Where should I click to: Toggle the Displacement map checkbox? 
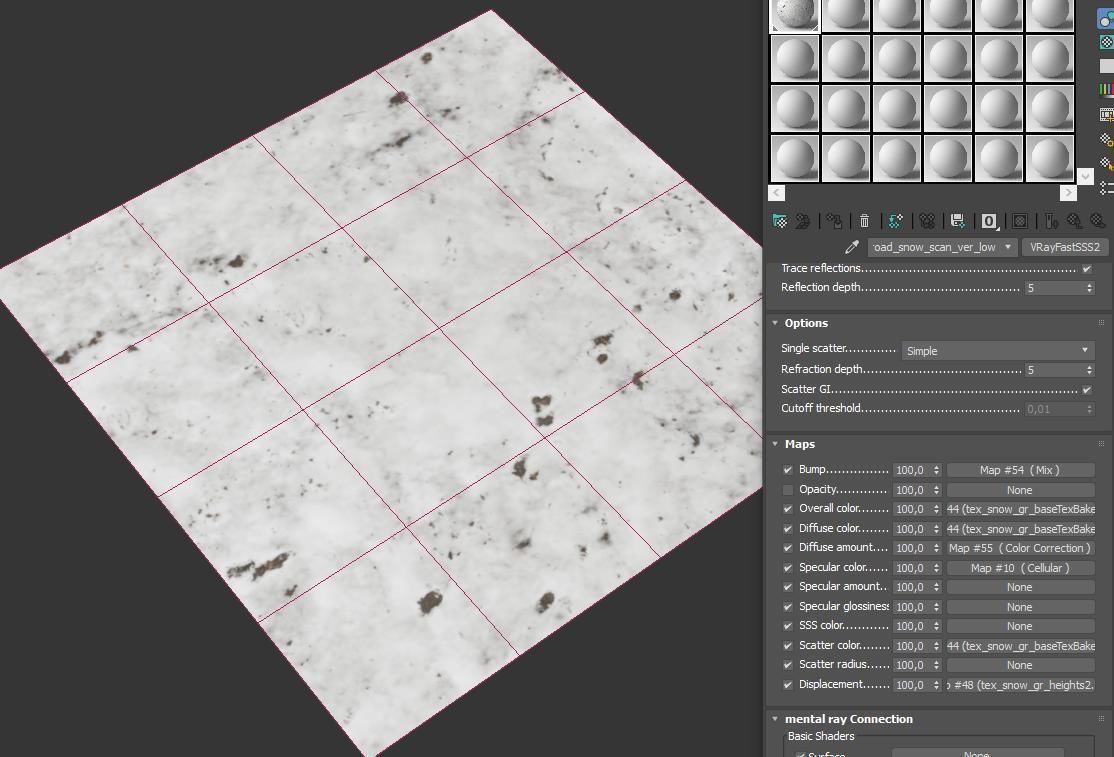click(787, 685)
